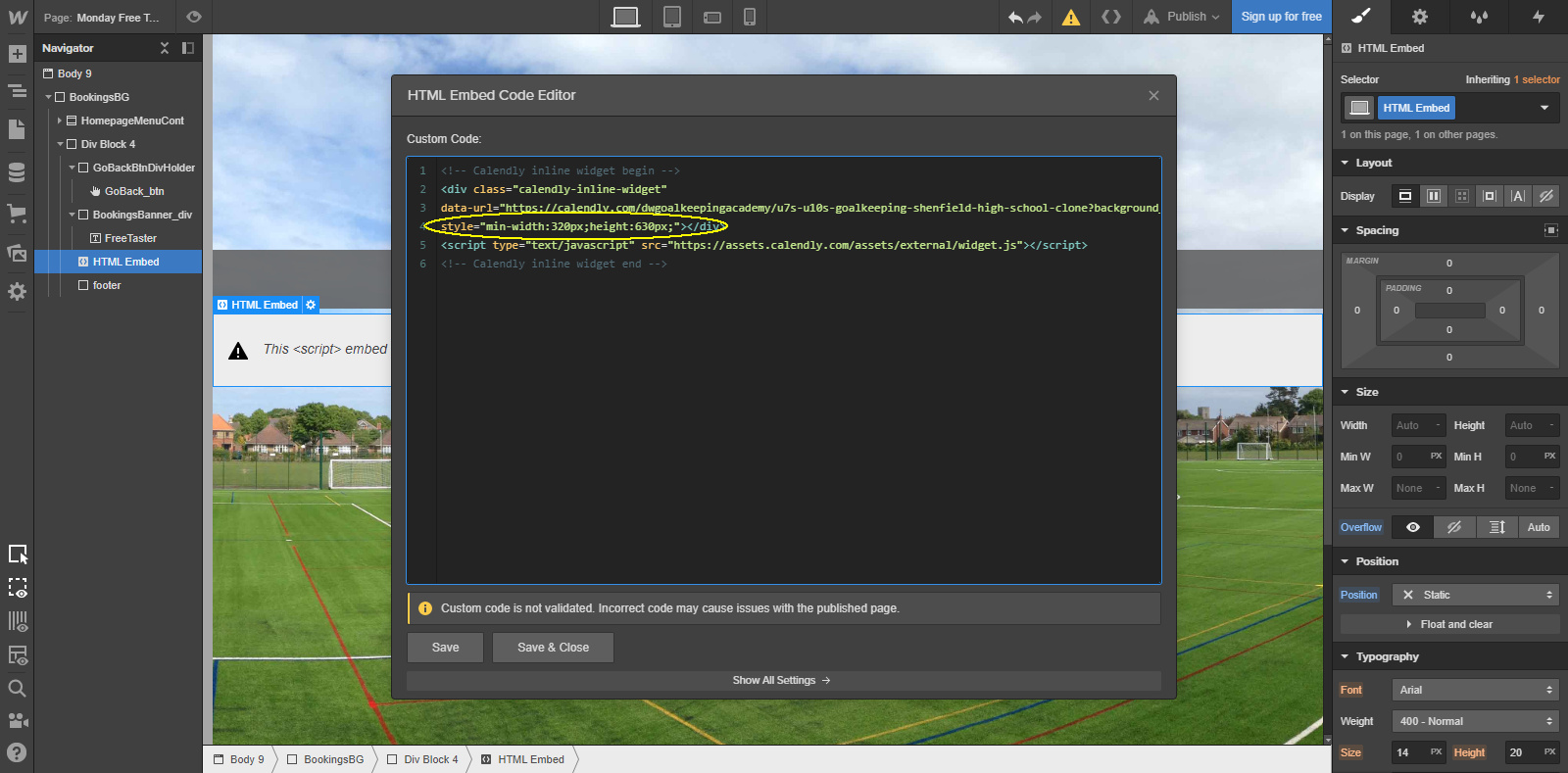Collapse BookingsBG in Navigator tree
This screenshot has height=773, width=1568.
pyautogui.click(x=48, y=97)
